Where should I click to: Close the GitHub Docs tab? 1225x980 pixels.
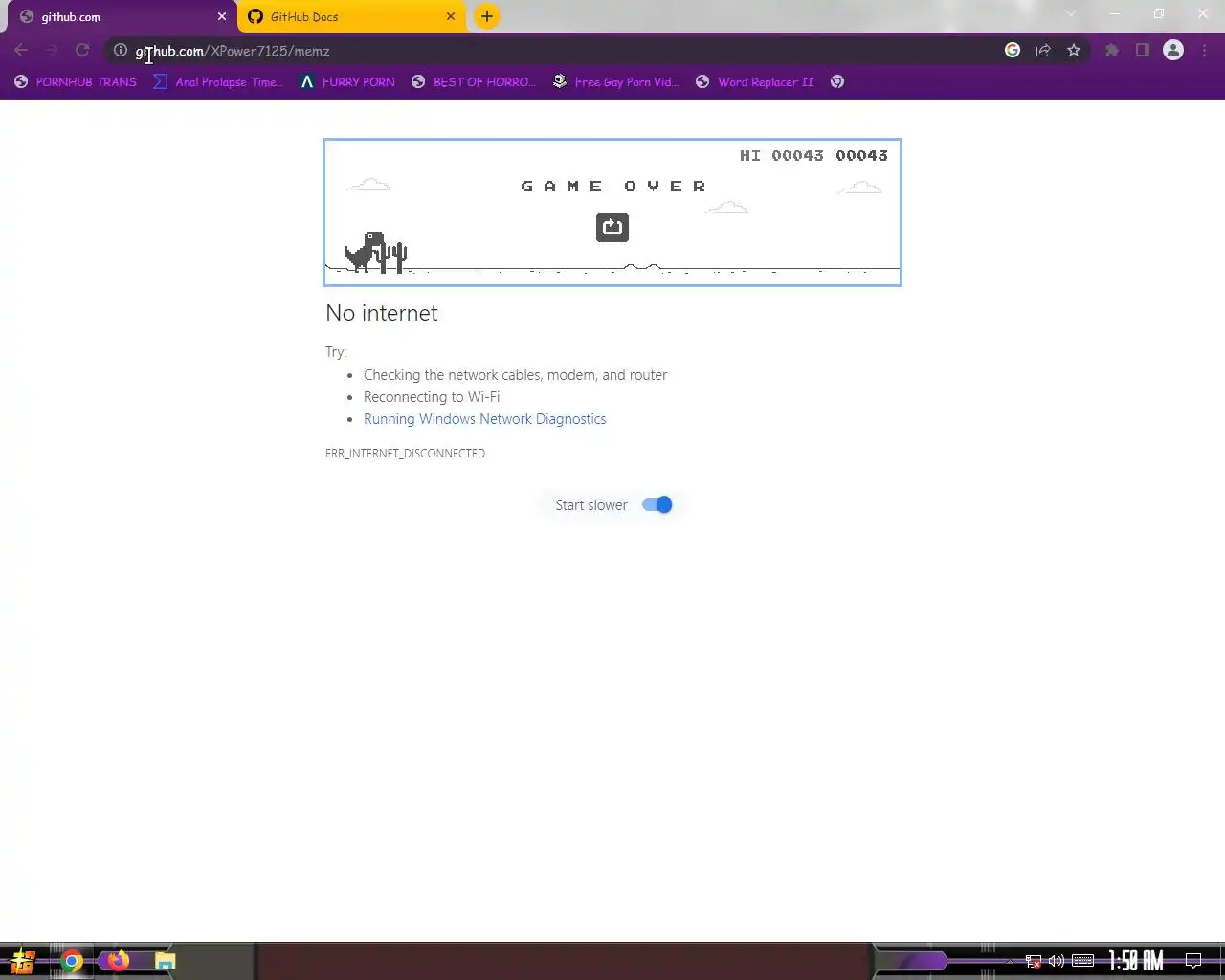(x=451, y=17)
